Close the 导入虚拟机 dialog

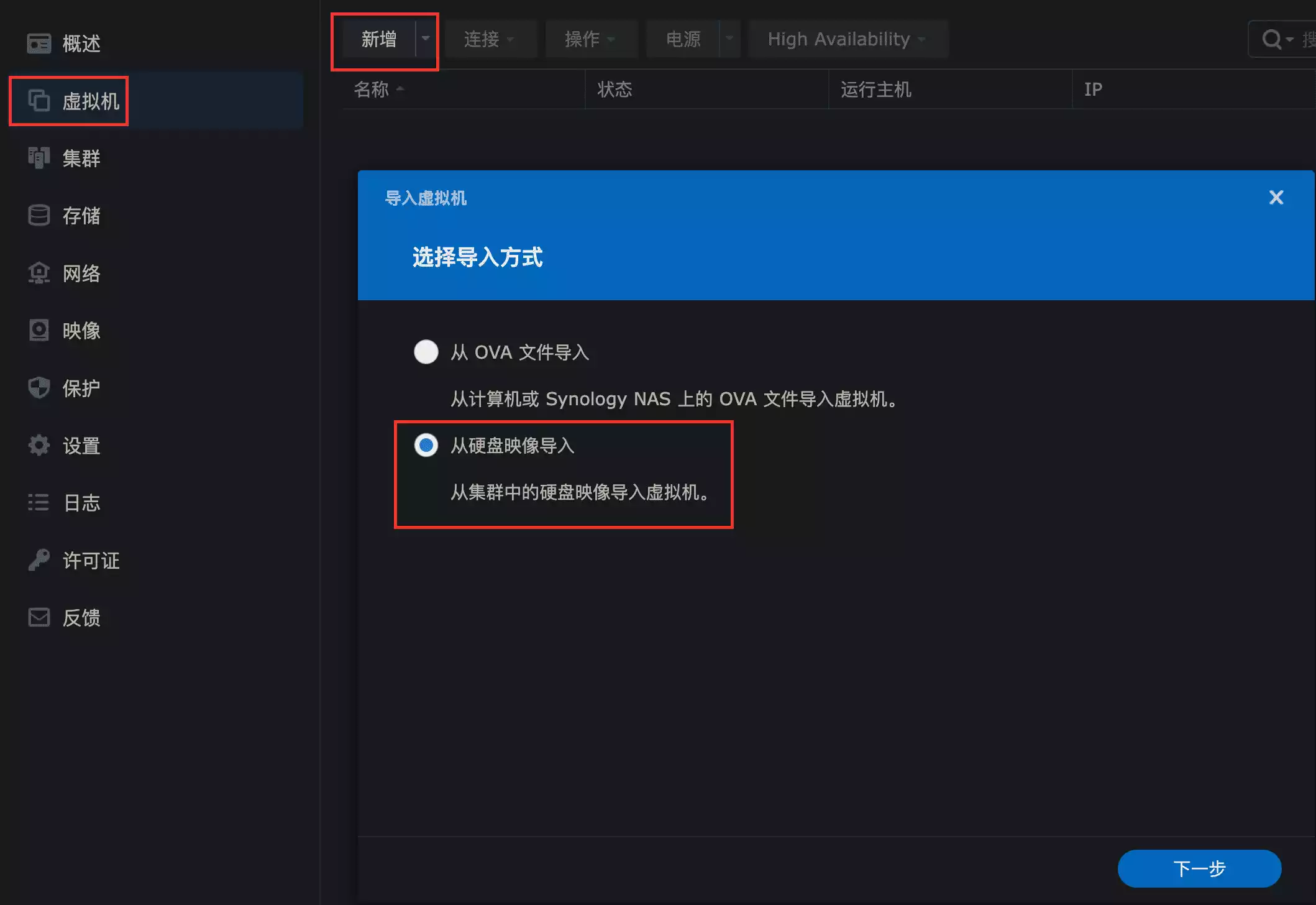(1276, 198)
